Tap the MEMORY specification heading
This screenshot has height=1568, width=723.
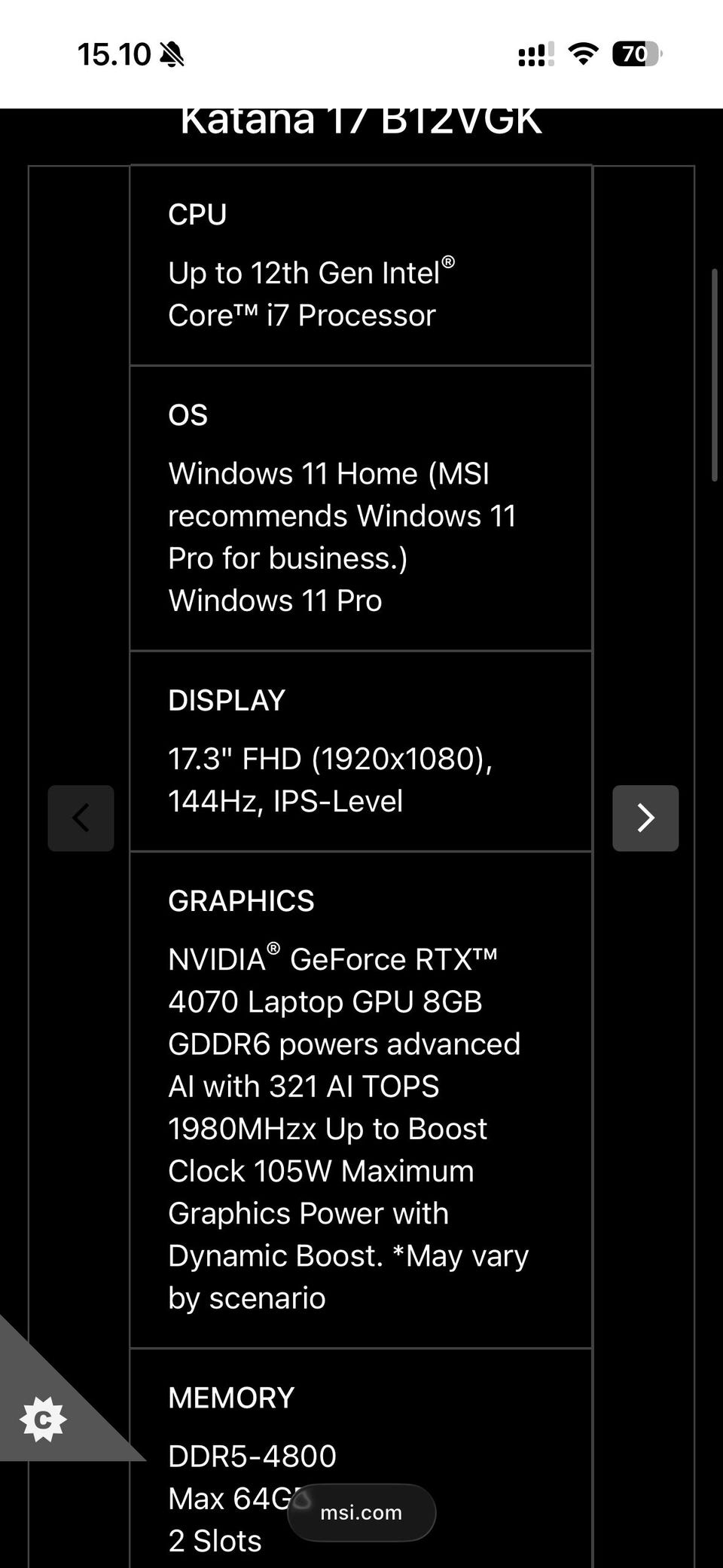coord(231,1398)
